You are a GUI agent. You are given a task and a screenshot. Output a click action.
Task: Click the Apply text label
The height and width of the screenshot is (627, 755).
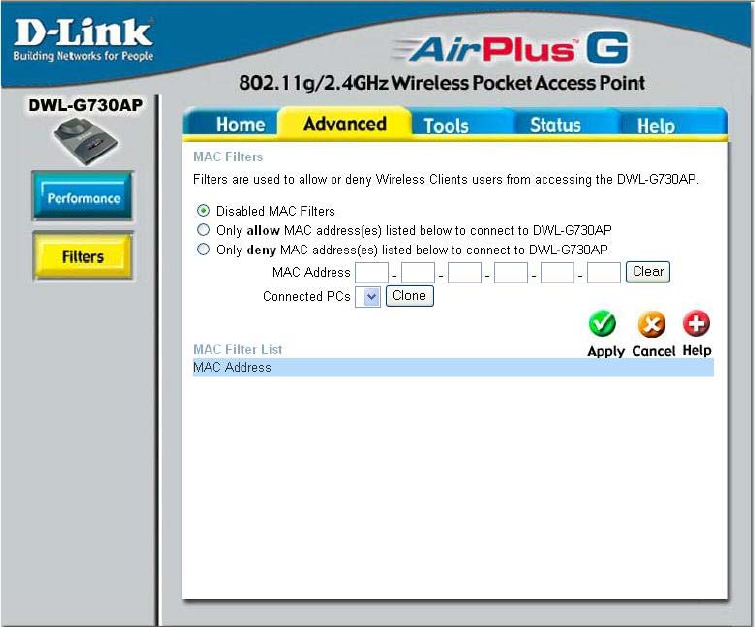click(x=606, y=351)
